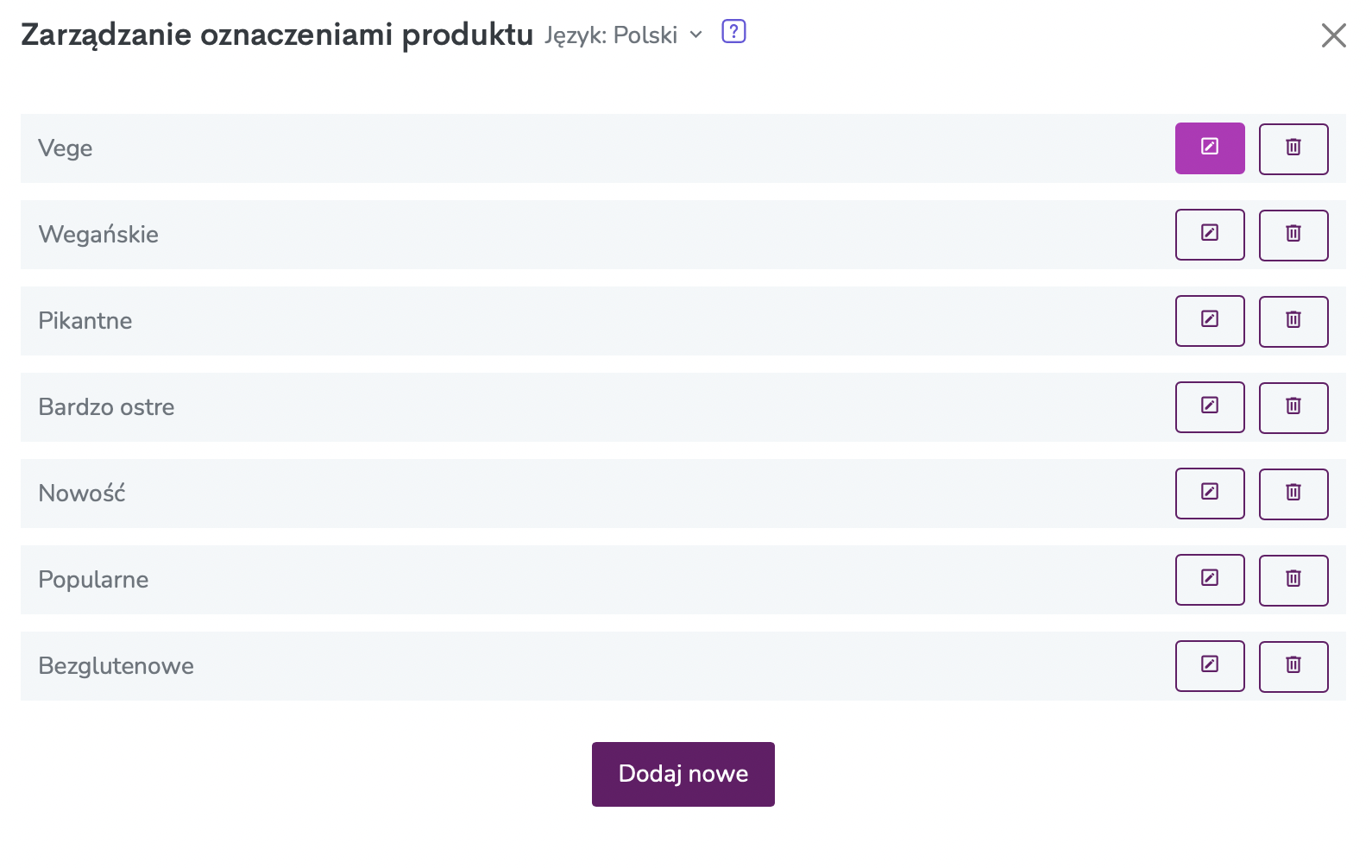Delete the Bardzo ostre label
1372x868 pixels.
pyautogui.click(x=1293, y=407)
